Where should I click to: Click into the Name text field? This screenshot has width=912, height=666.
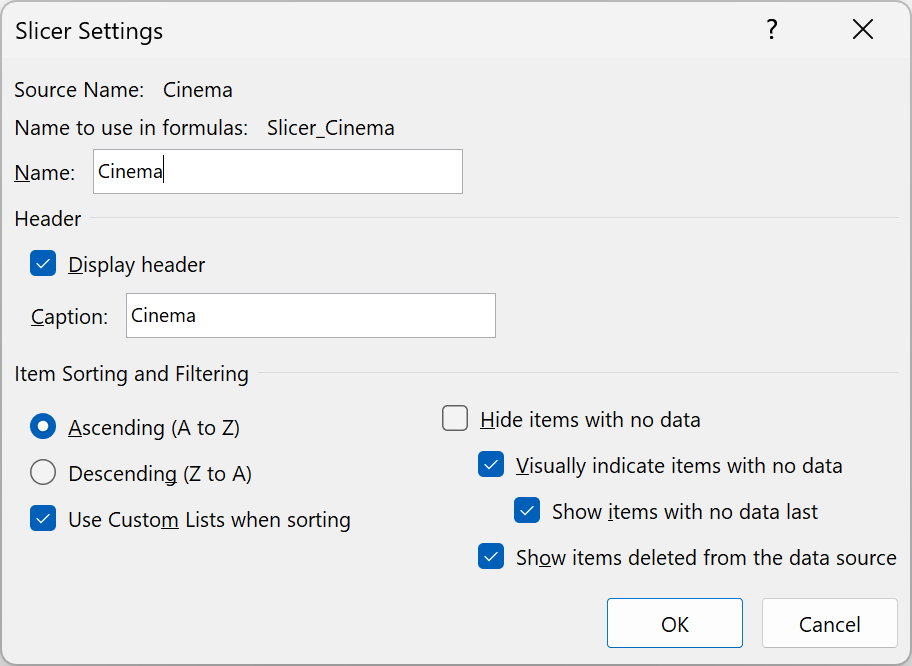[x=278, y=172]
